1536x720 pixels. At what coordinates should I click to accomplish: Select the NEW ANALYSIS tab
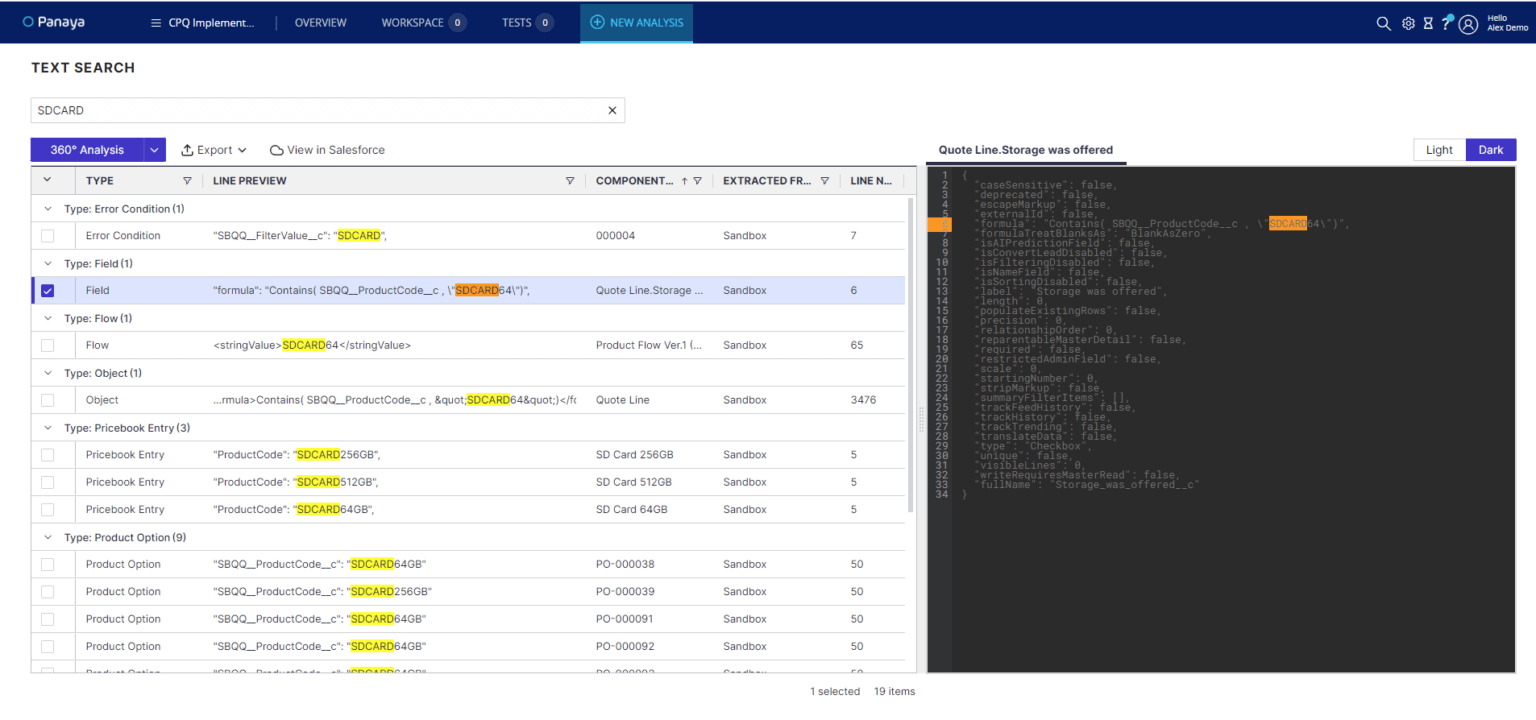tap(636, 23)
